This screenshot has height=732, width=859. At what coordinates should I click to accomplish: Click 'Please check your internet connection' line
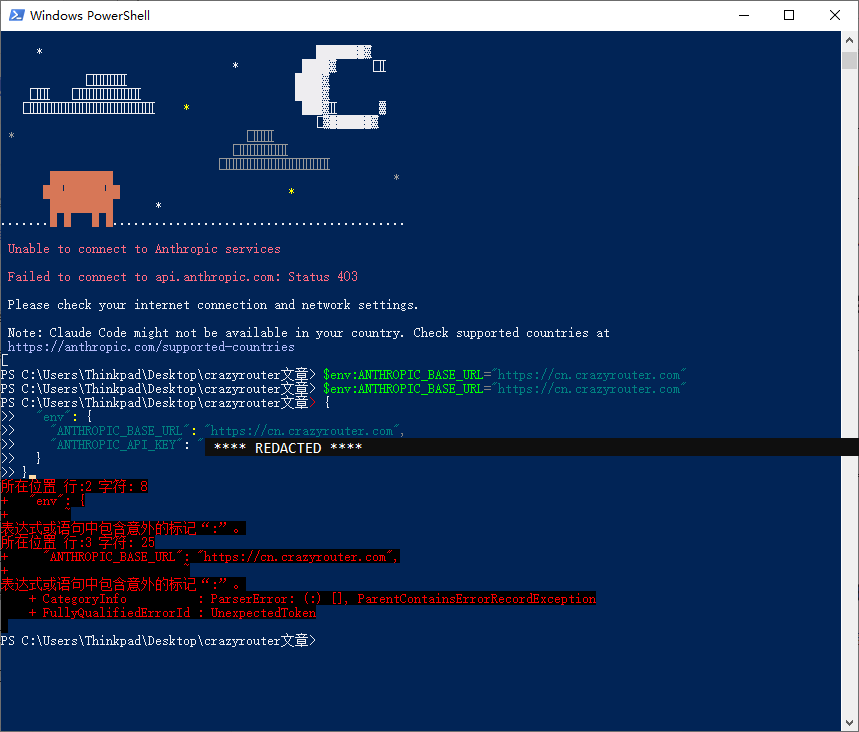point(213,305)
